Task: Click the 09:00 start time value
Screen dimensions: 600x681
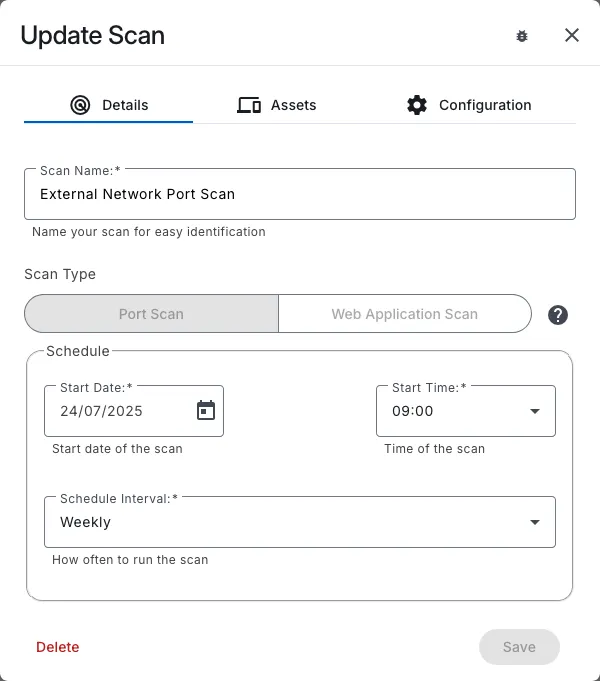Action: coord(413,411)
